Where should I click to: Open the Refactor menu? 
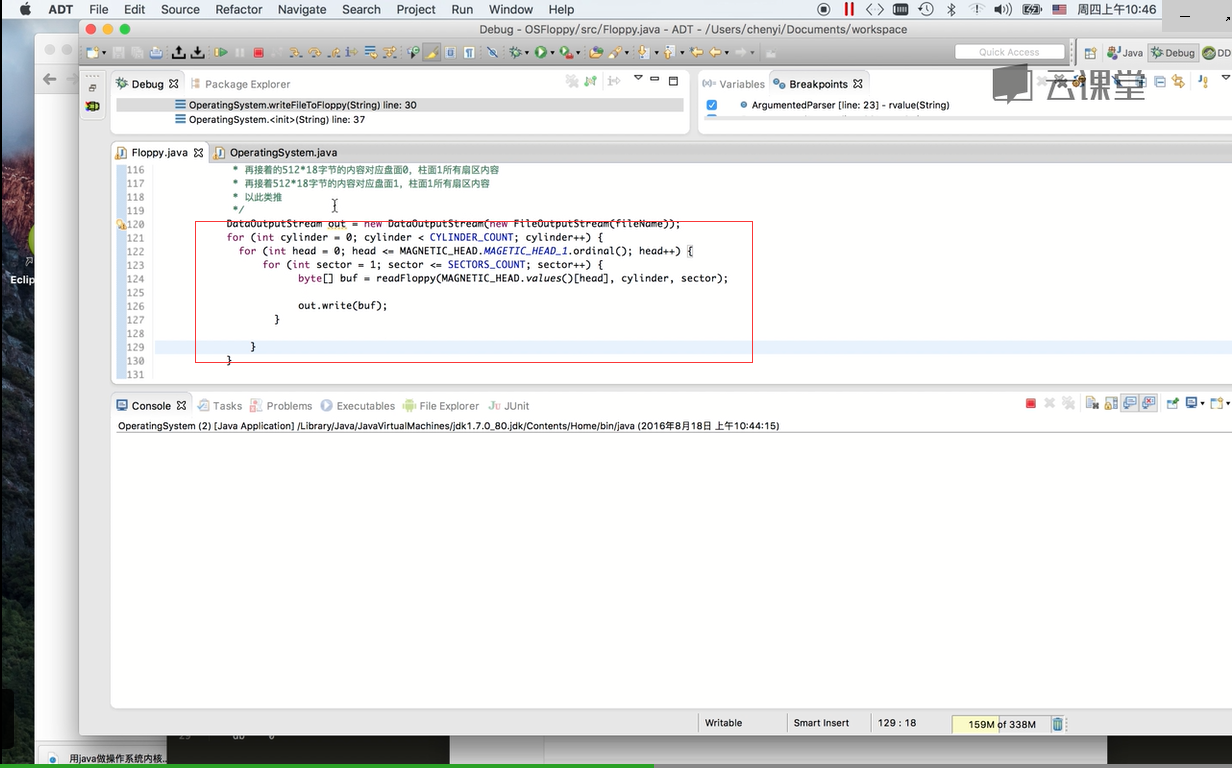(239, 9)
